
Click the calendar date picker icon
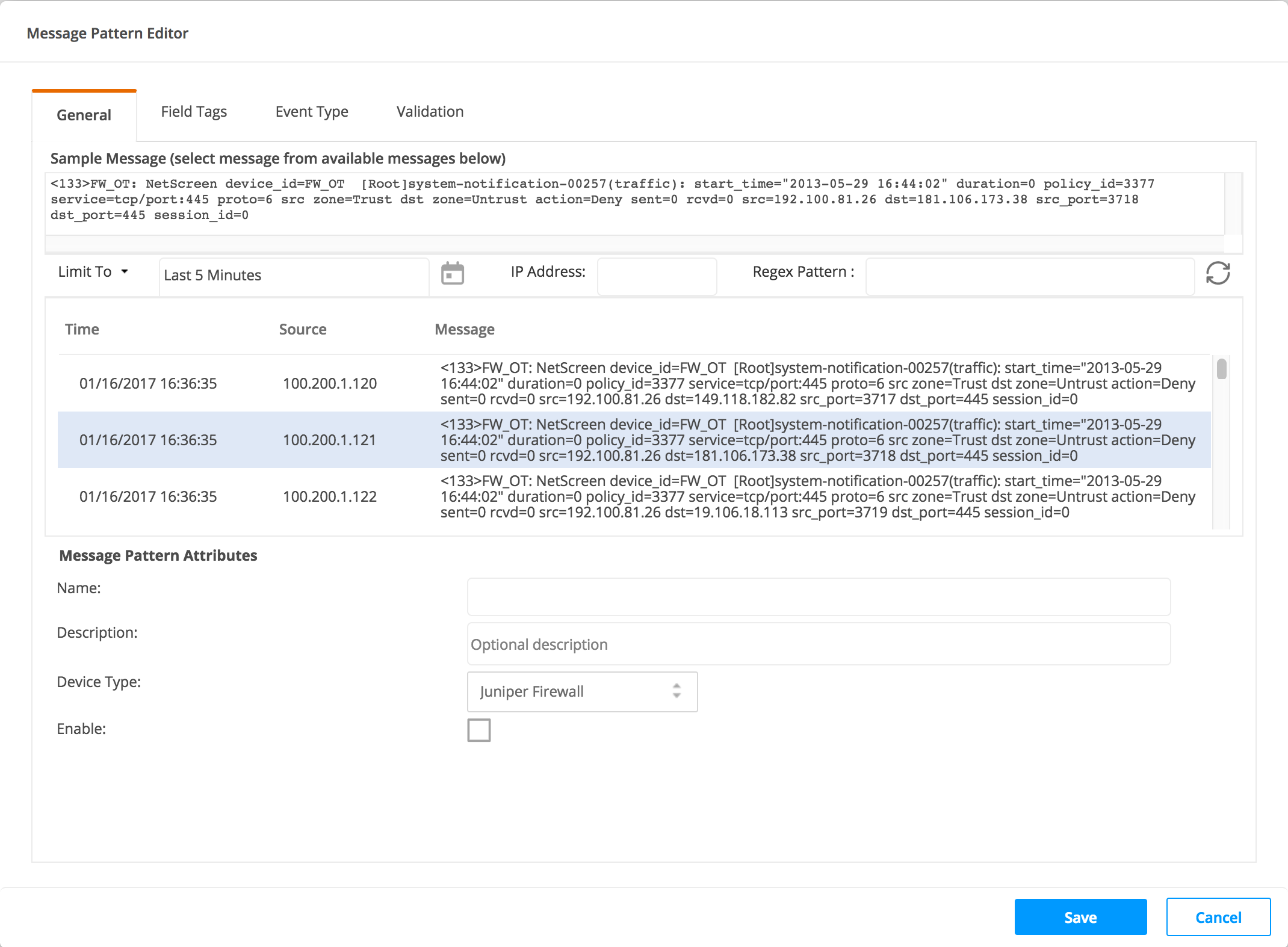coord(452,274)
